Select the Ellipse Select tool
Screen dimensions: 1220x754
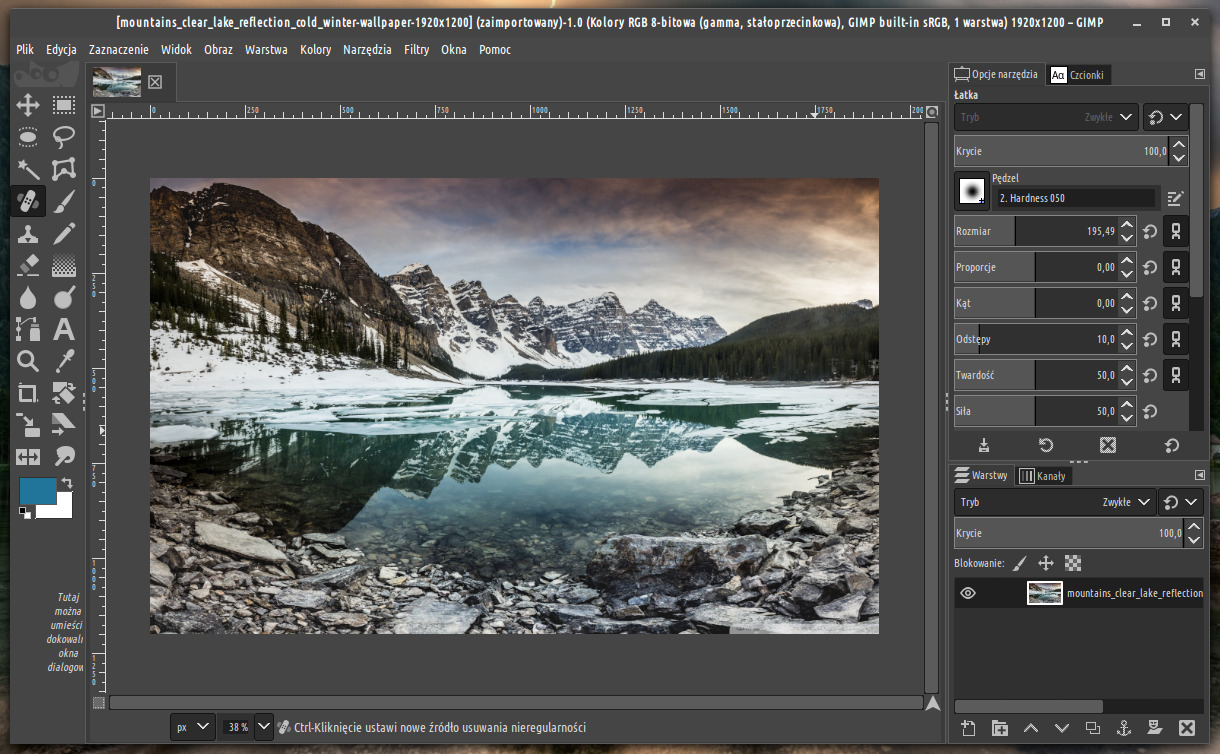[x=28, y=137]
